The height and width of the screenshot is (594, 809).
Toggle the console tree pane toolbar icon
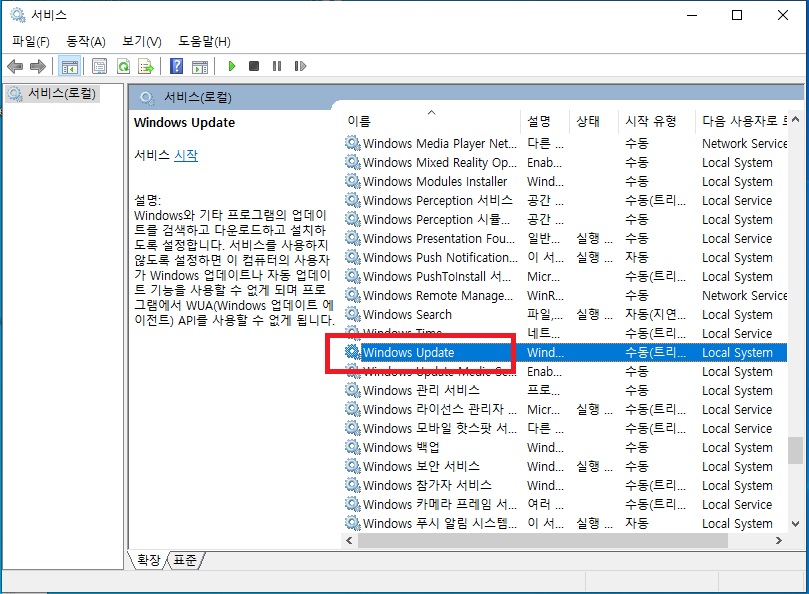pos(69,66)
